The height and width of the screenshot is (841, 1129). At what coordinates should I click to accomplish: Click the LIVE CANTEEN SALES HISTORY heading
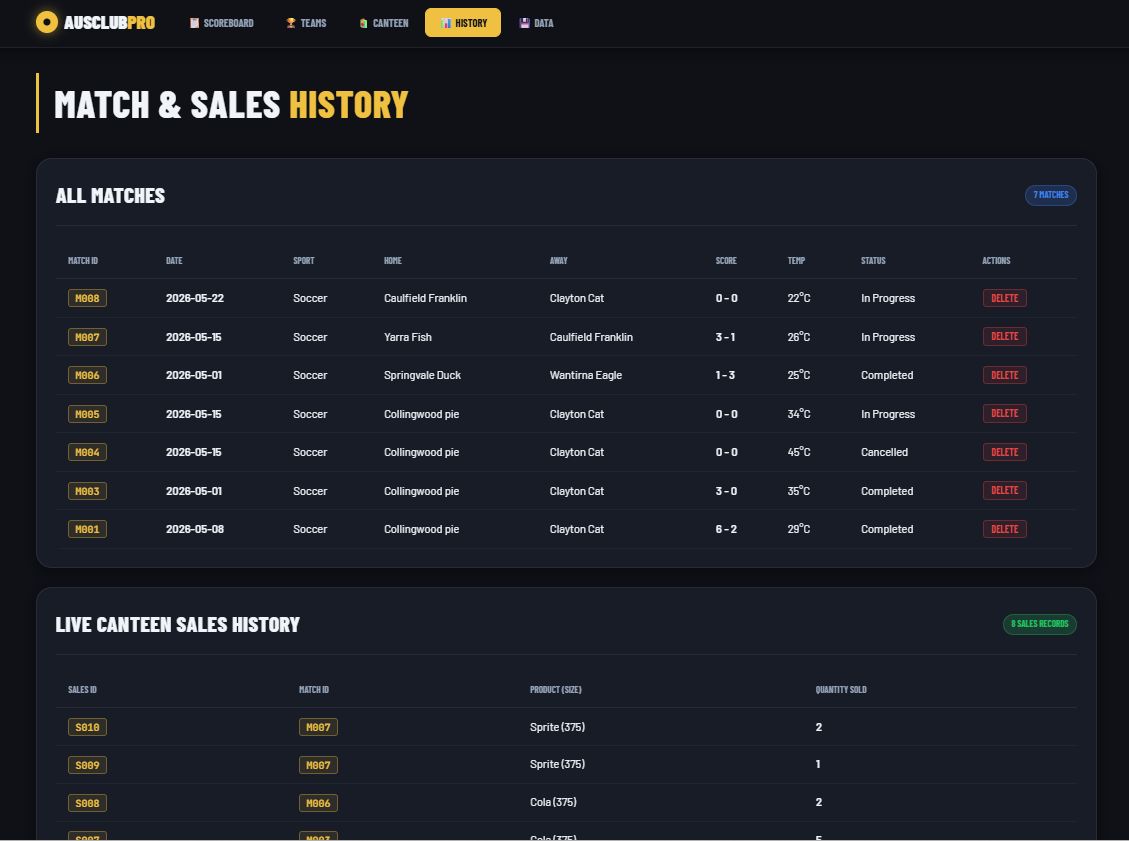(x=177, y=624)
